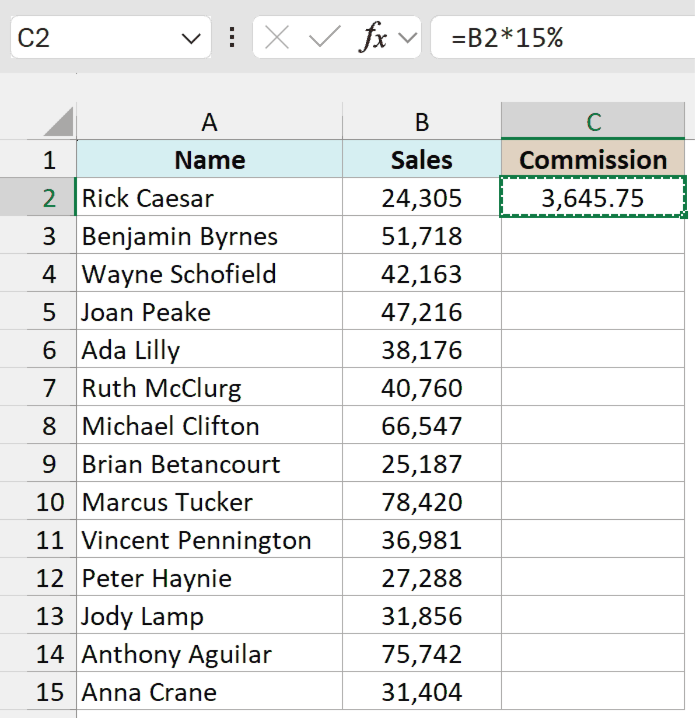Image resolution: width=695 pixels, height=718 pixels.
Task: Click sales value 75,742
Action: click(422, 653)
